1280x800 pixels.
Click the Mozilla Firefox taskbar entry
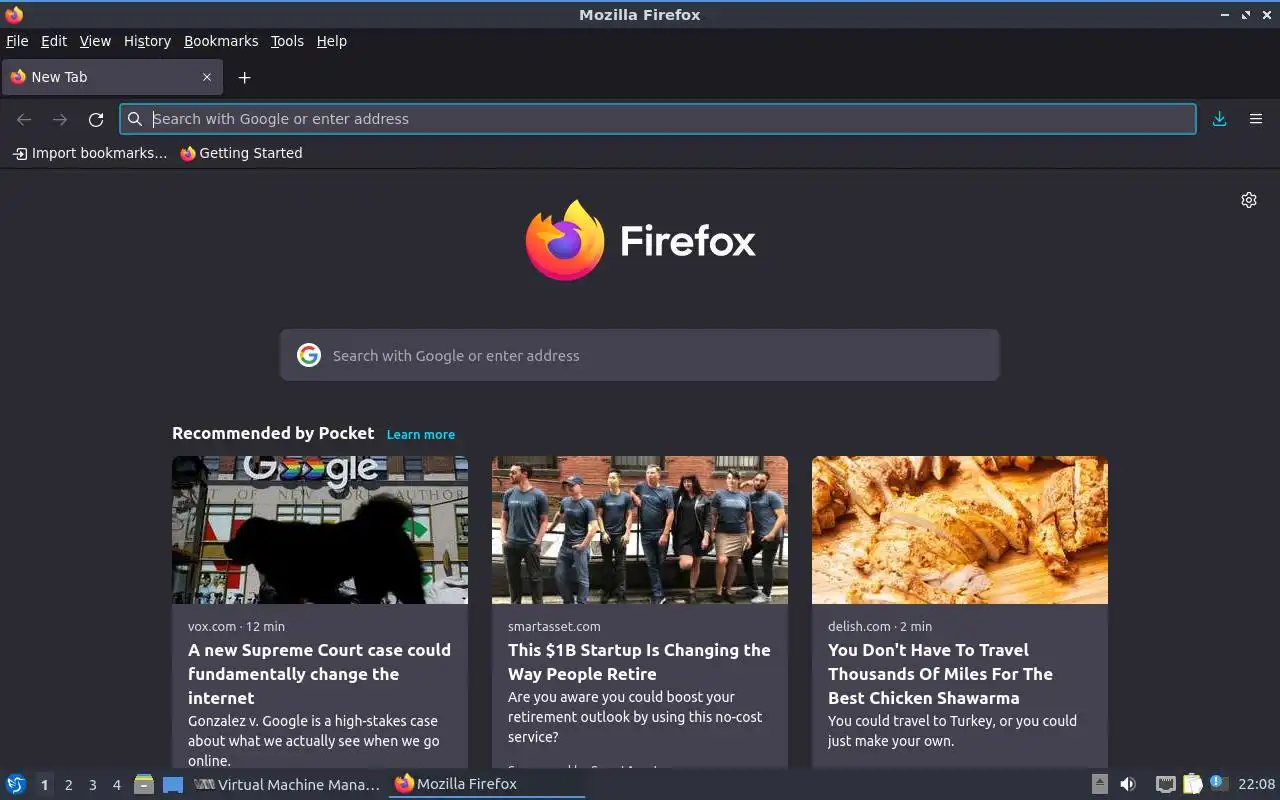click(x=487, y=784)
